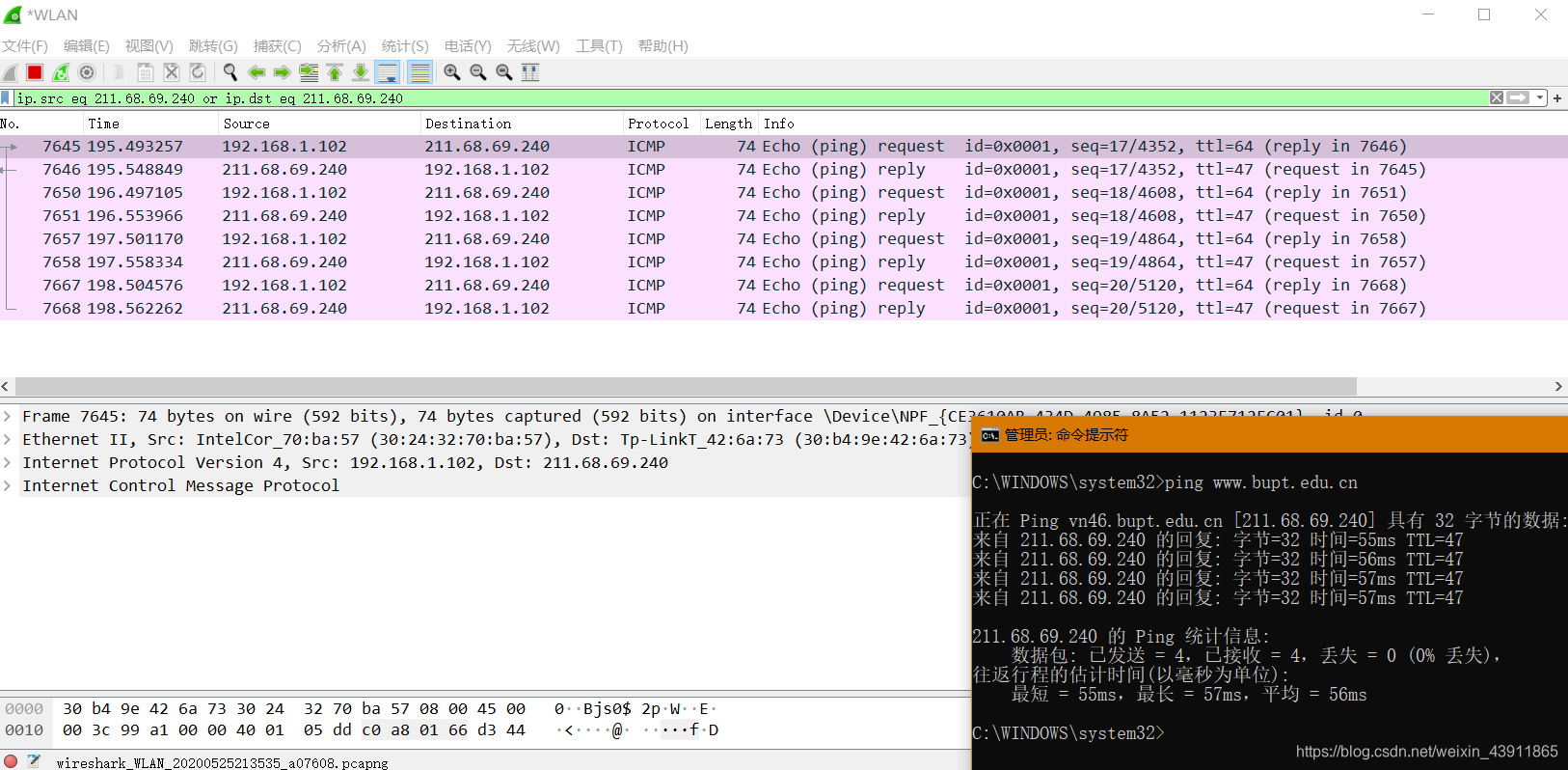This screenshot has width=1568, height=770.
Task: Open the 统计(S) menu
Action: coord(405,46)
